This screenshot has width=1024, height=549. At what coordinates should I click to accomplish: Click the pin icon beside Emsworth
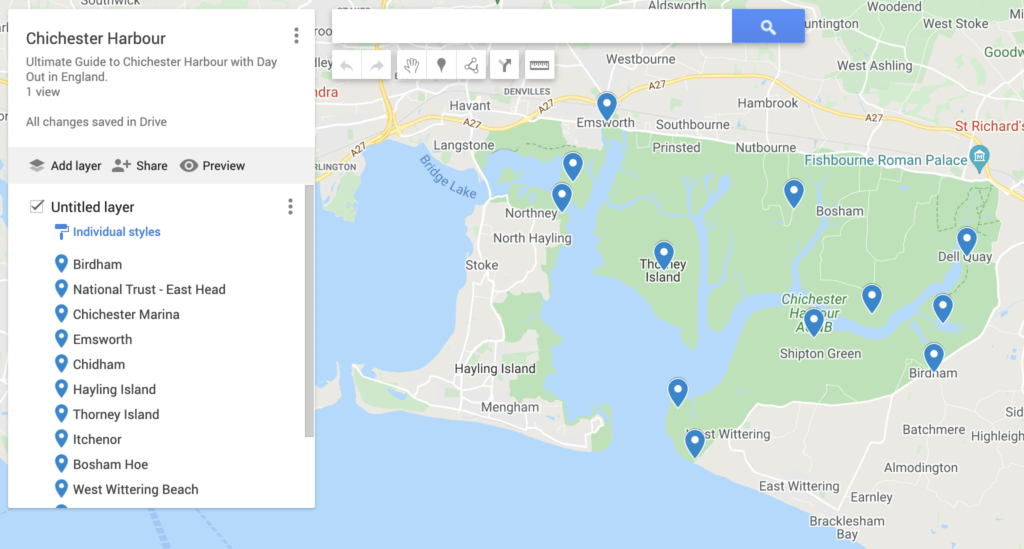coord(61,338)
